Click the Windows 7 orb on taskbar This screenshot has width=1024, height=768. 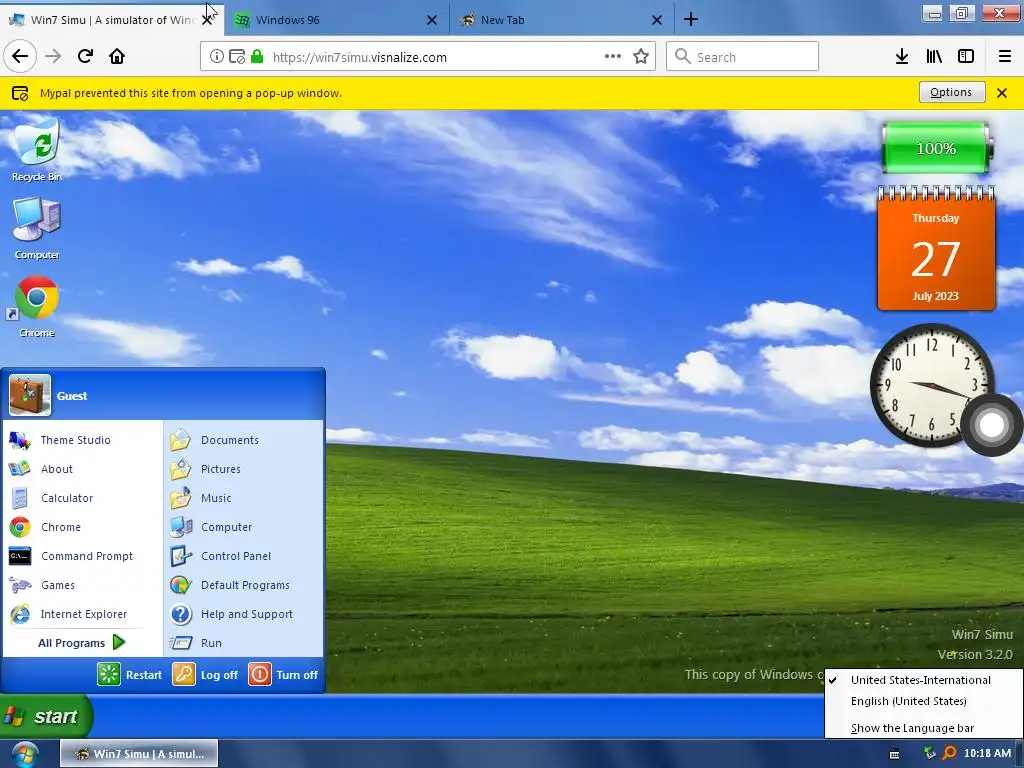pos(24,754)
